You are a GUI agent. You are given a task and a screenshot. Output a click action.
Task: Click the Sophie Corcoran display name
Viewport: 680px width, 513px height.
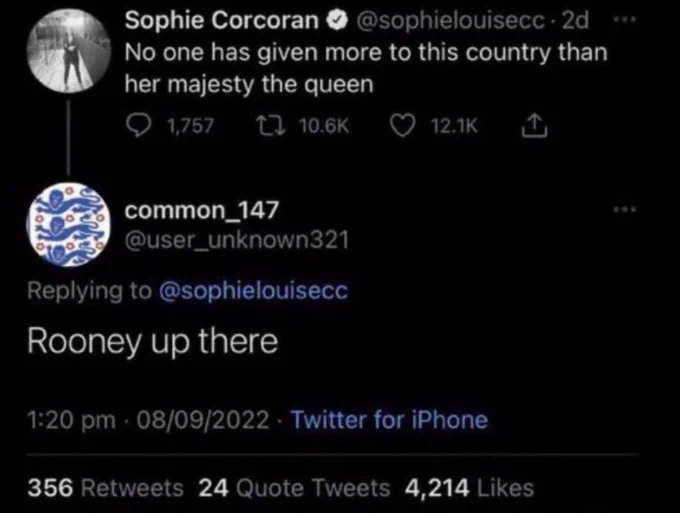(x=222, y=20)
